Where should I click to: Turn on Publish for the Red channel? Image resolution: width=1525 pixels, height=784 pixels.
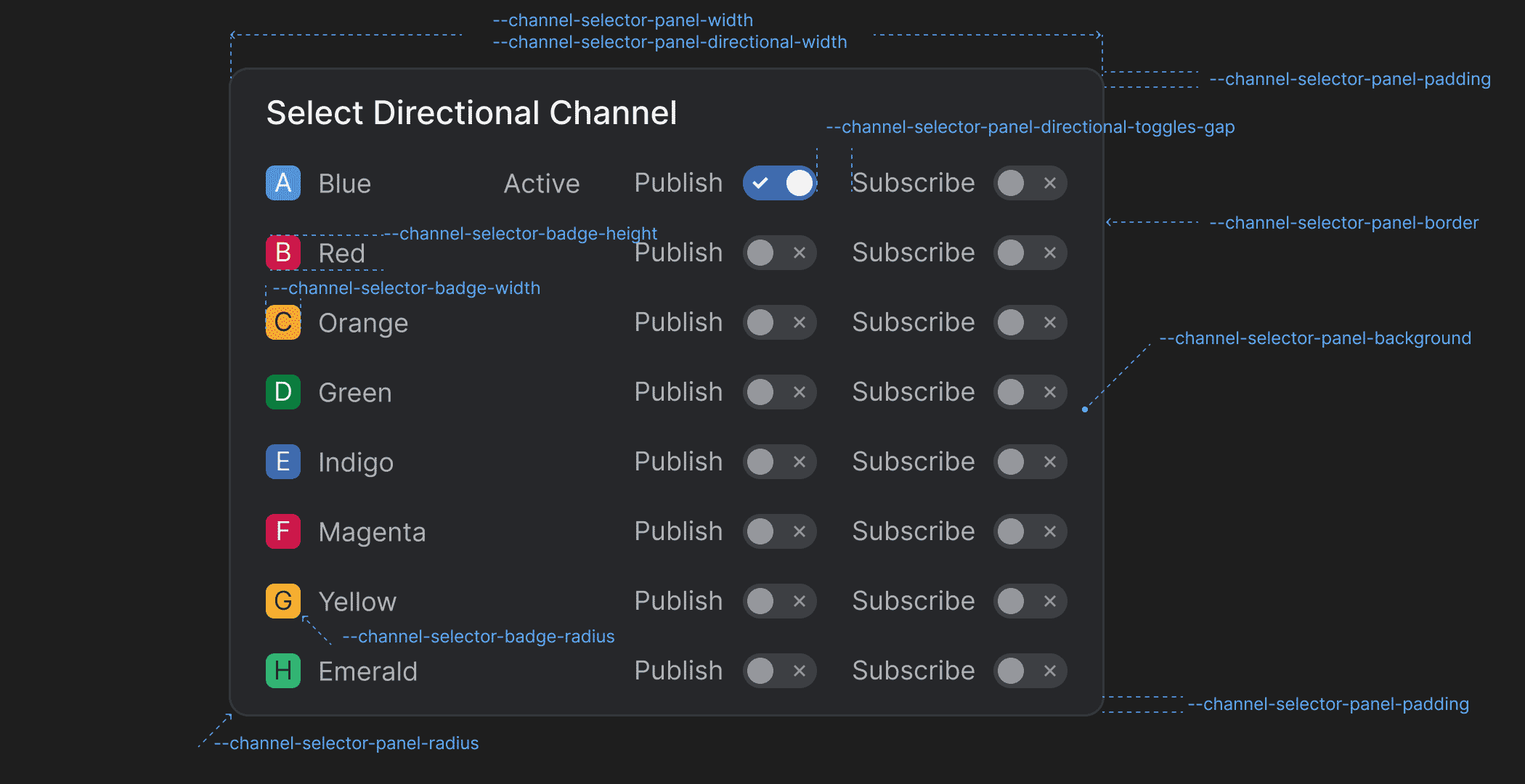[780, 253]
